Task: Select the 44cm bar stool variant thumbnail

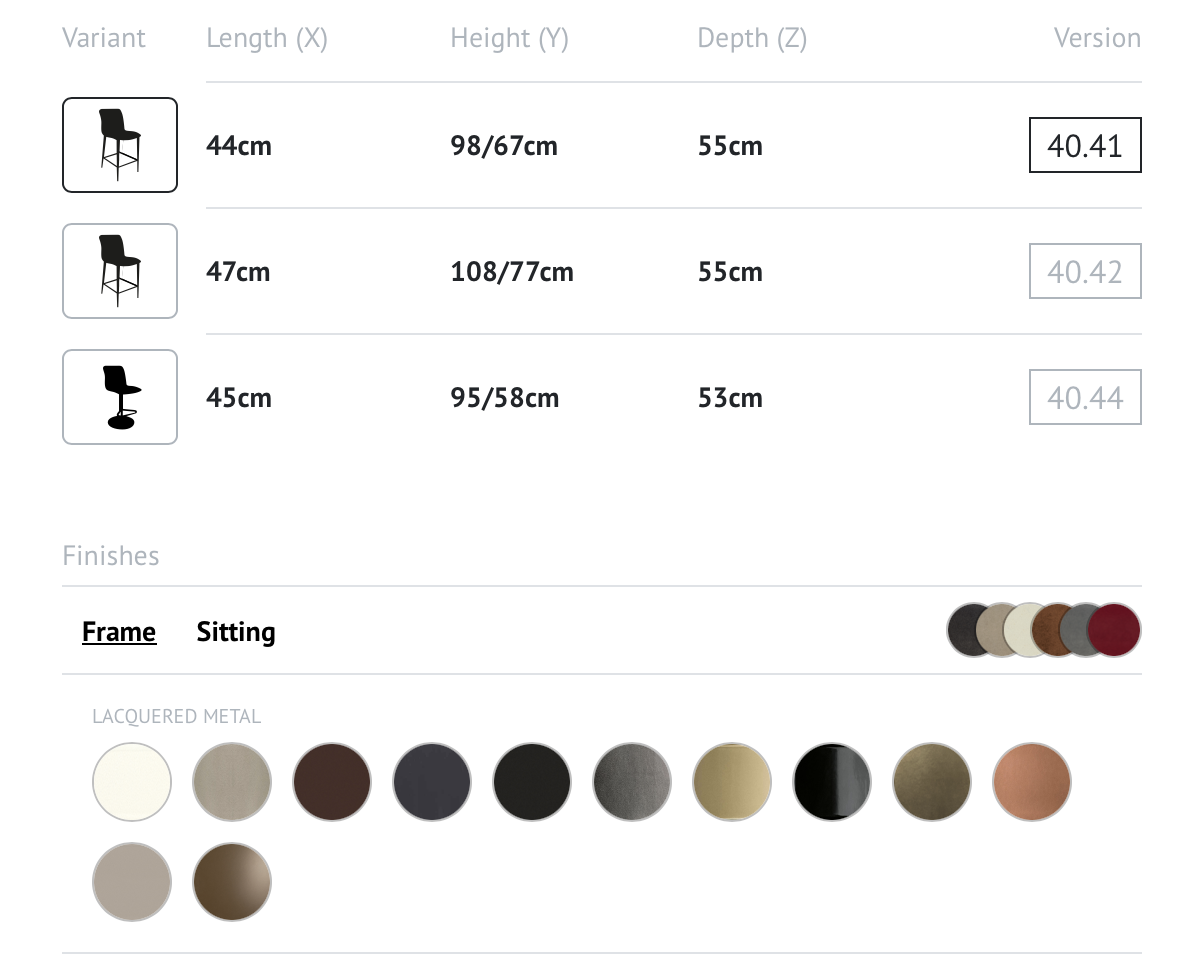Action: coord(120,145)
